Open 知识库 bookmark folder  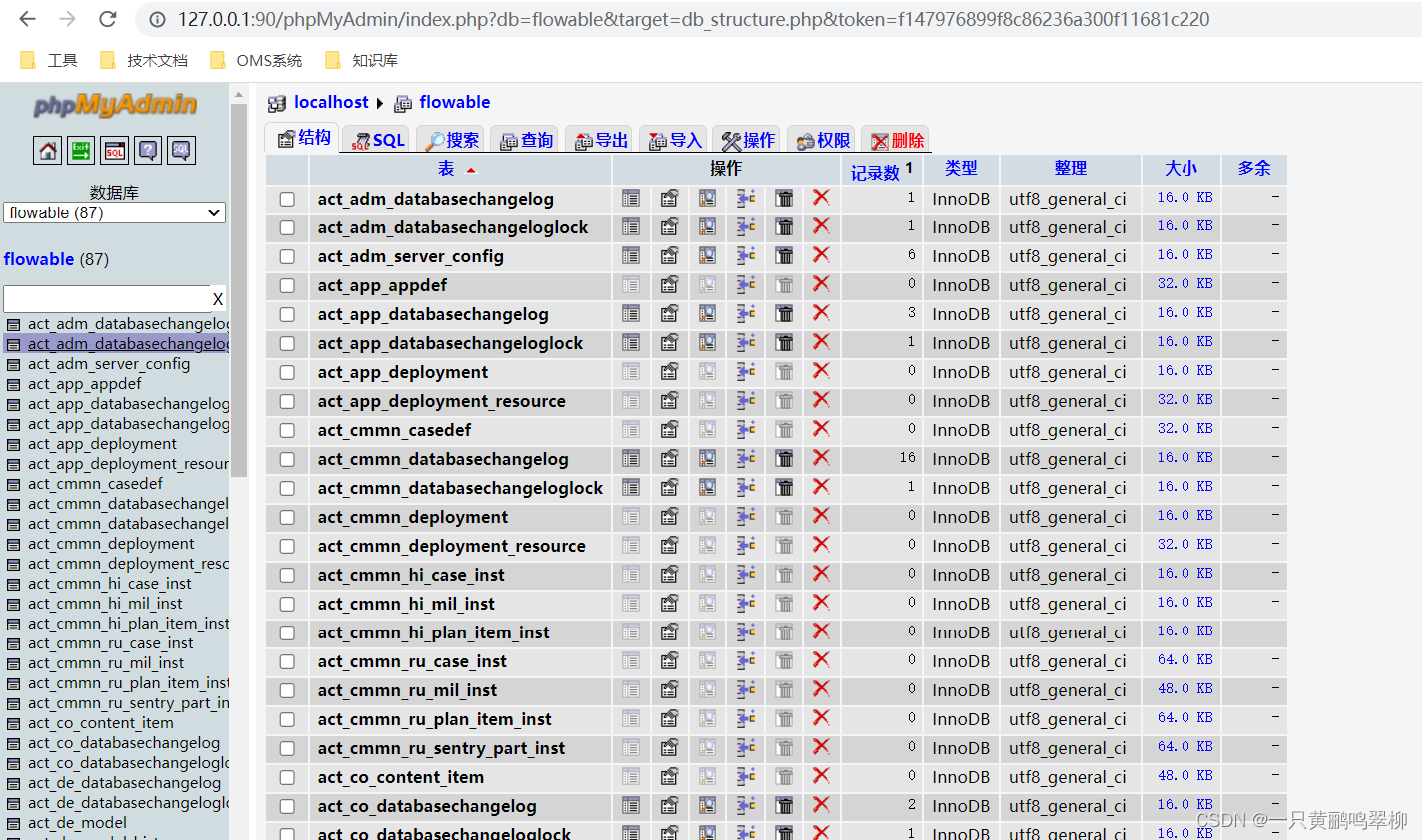tap(362, 60)
